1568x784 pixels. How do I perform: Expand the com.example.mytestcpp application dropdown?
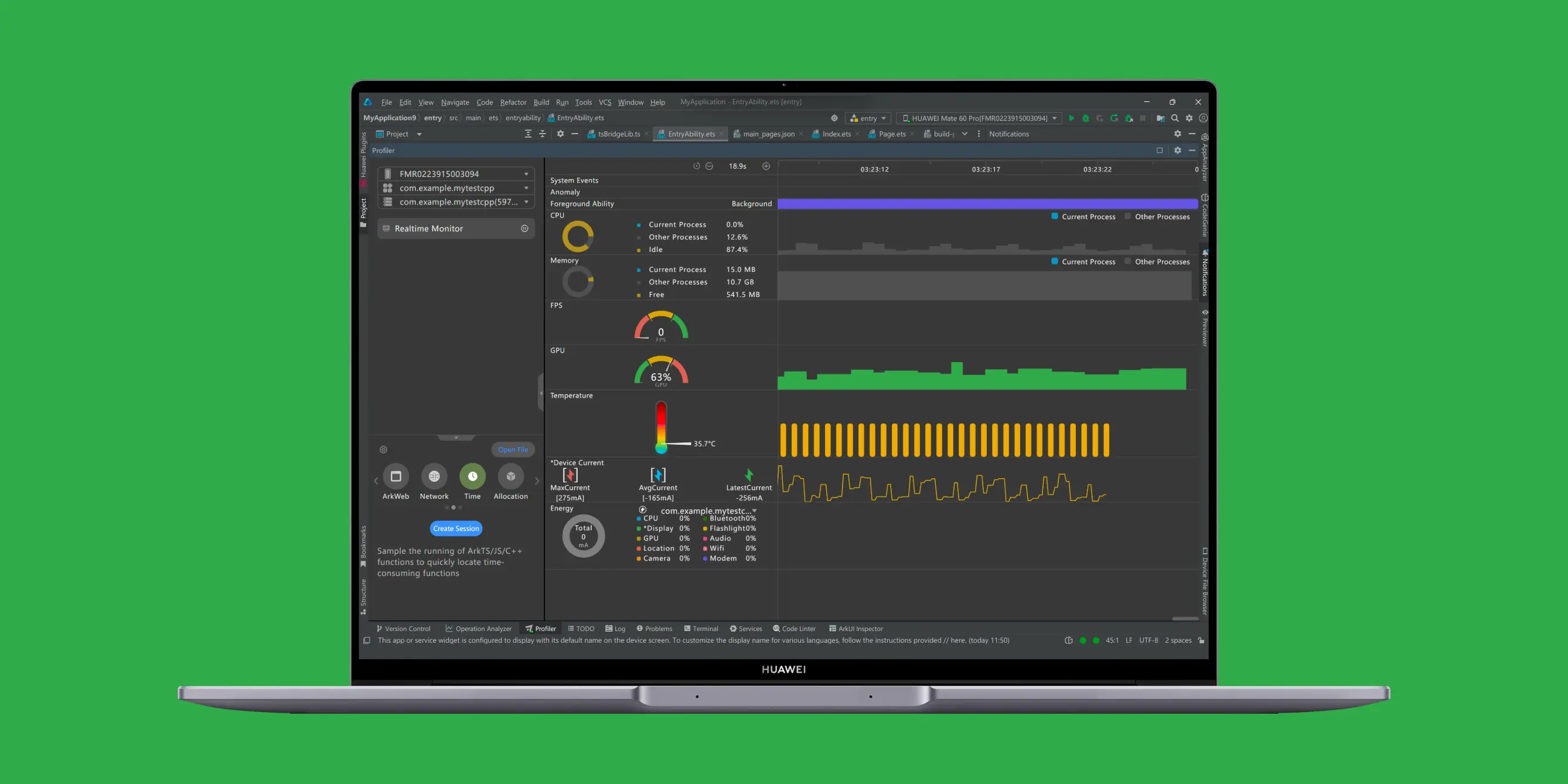(x=456, y=188)
